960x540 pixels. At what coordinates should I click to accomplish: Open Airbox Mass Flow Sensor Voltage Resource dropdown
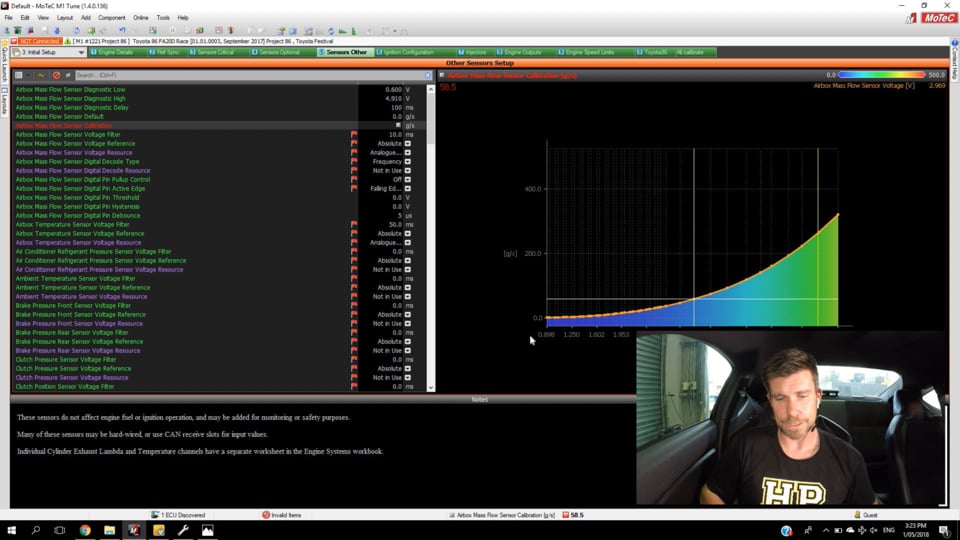click(408, 152)
